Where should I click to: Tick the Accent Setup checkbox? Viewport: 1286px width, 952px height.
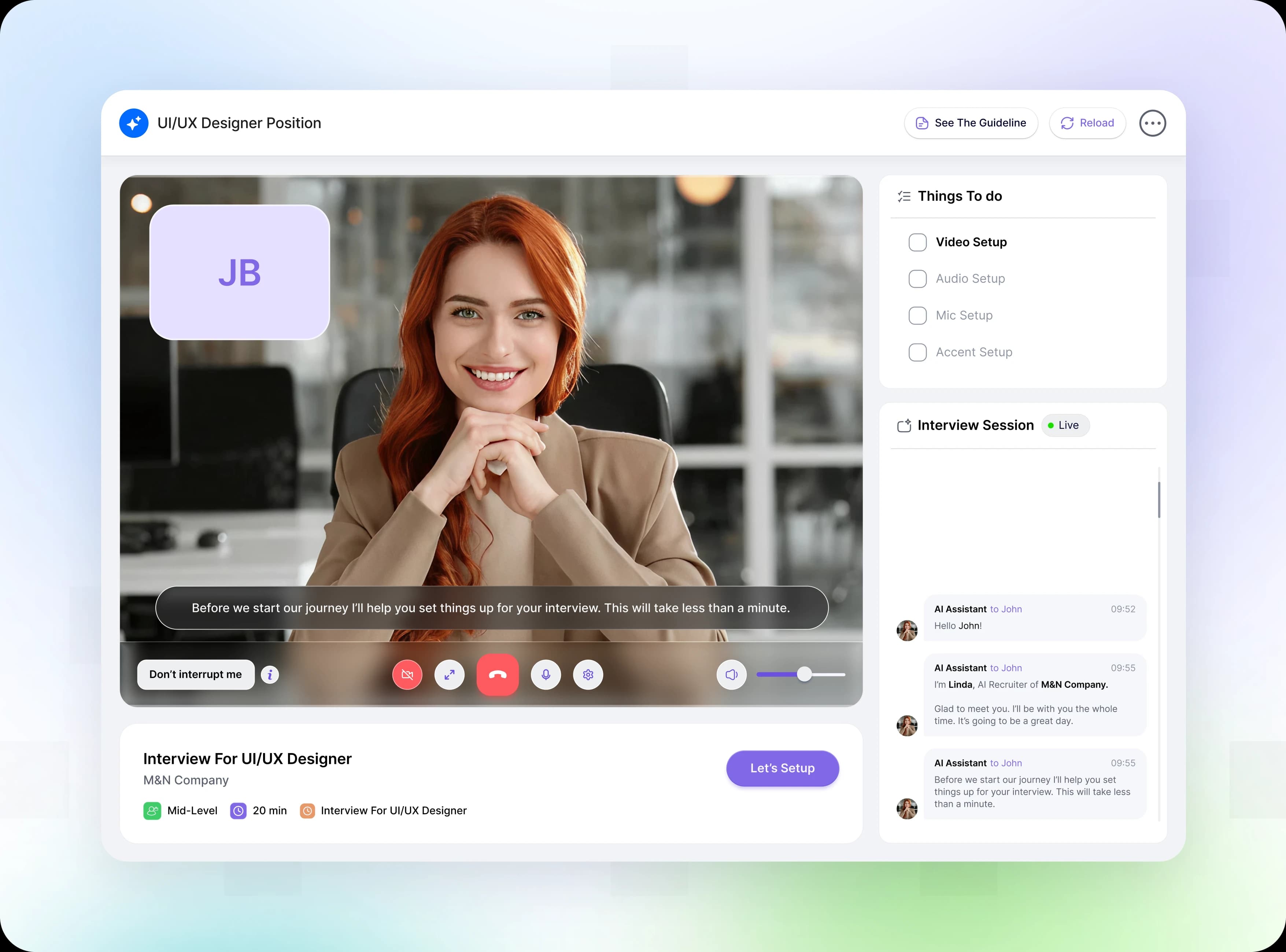(x=917, y=352)
